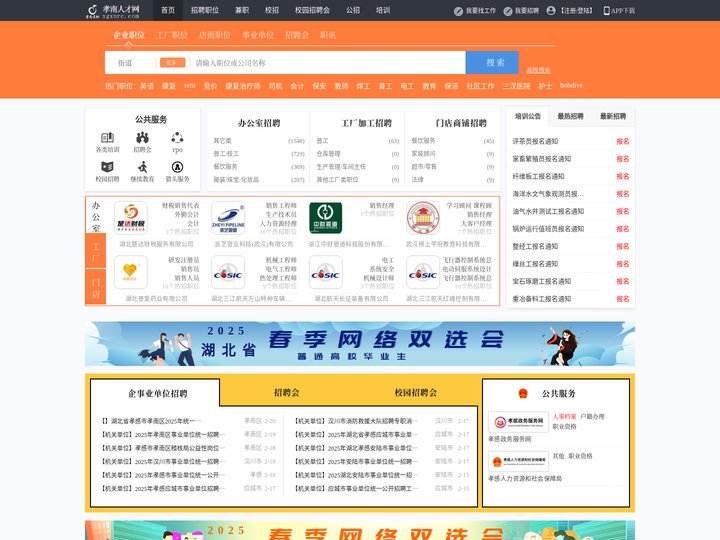Click 报名 for 评茶员报名通知
This screenshot has width=720, height=540.
pyautogui.click(x=623, y=141)
